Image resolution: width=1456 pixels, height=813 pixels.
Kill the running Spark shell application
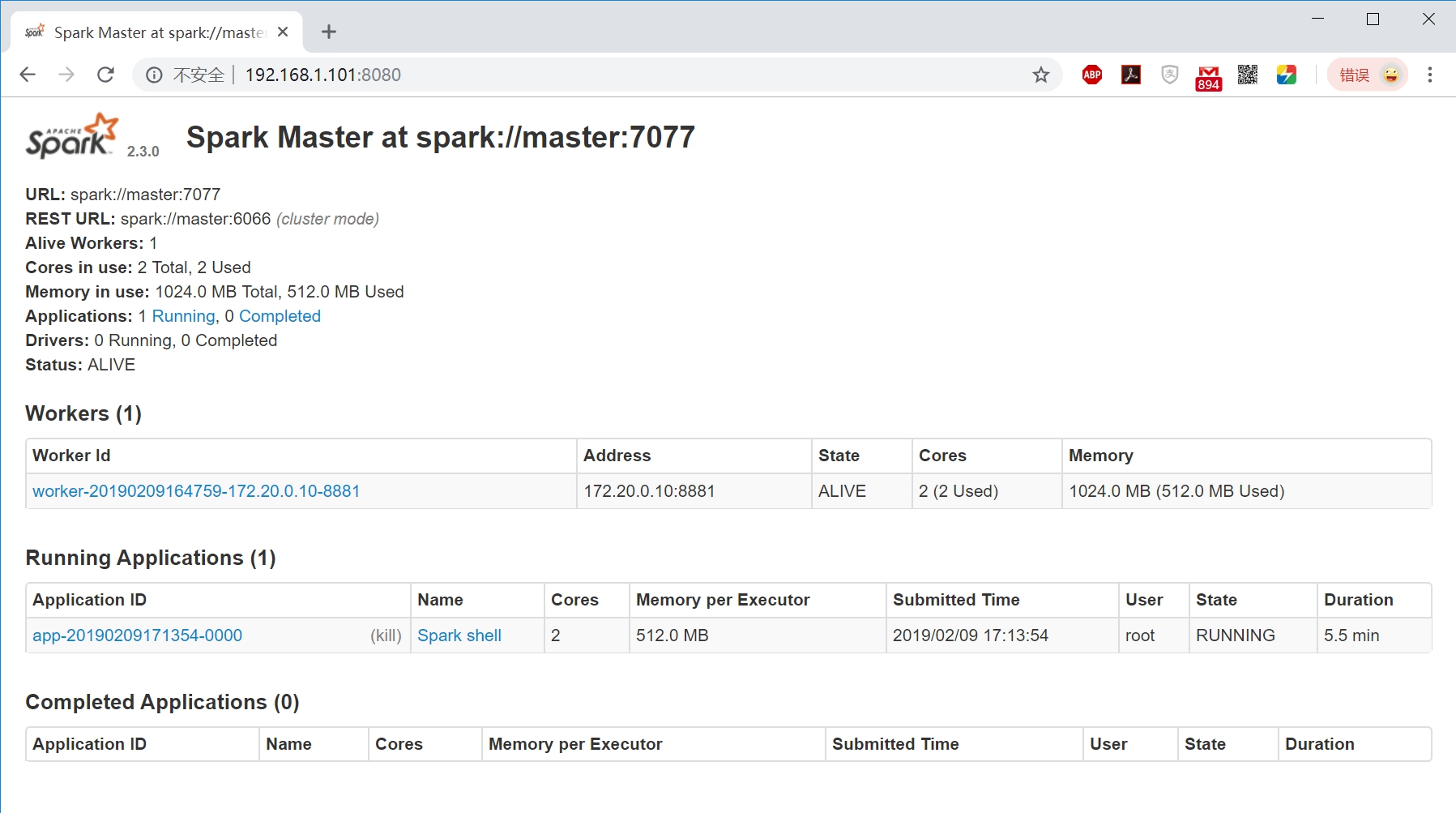point(386,635)
